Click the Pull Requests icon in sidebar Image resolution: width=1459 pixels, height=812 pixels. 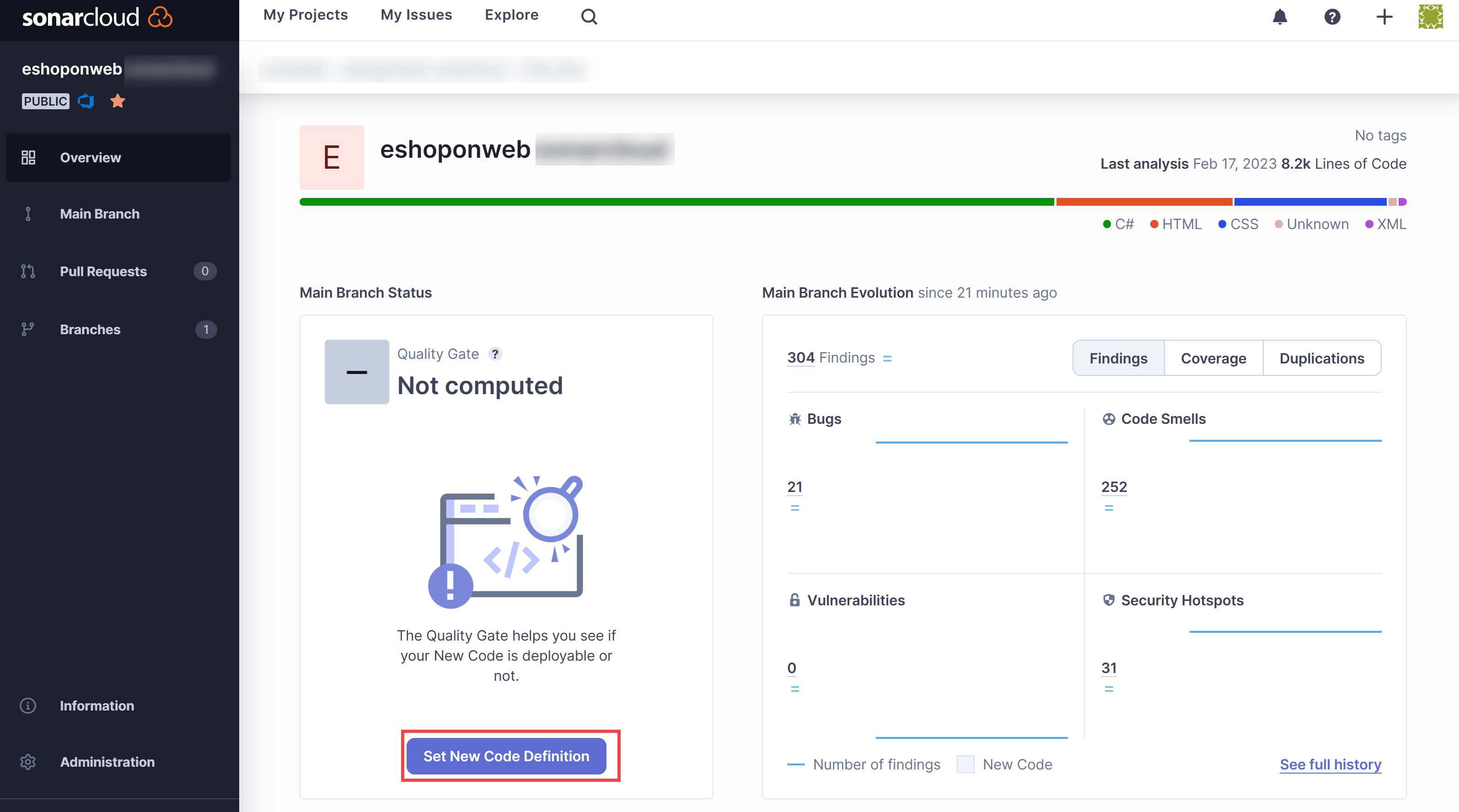pos(28,271)
